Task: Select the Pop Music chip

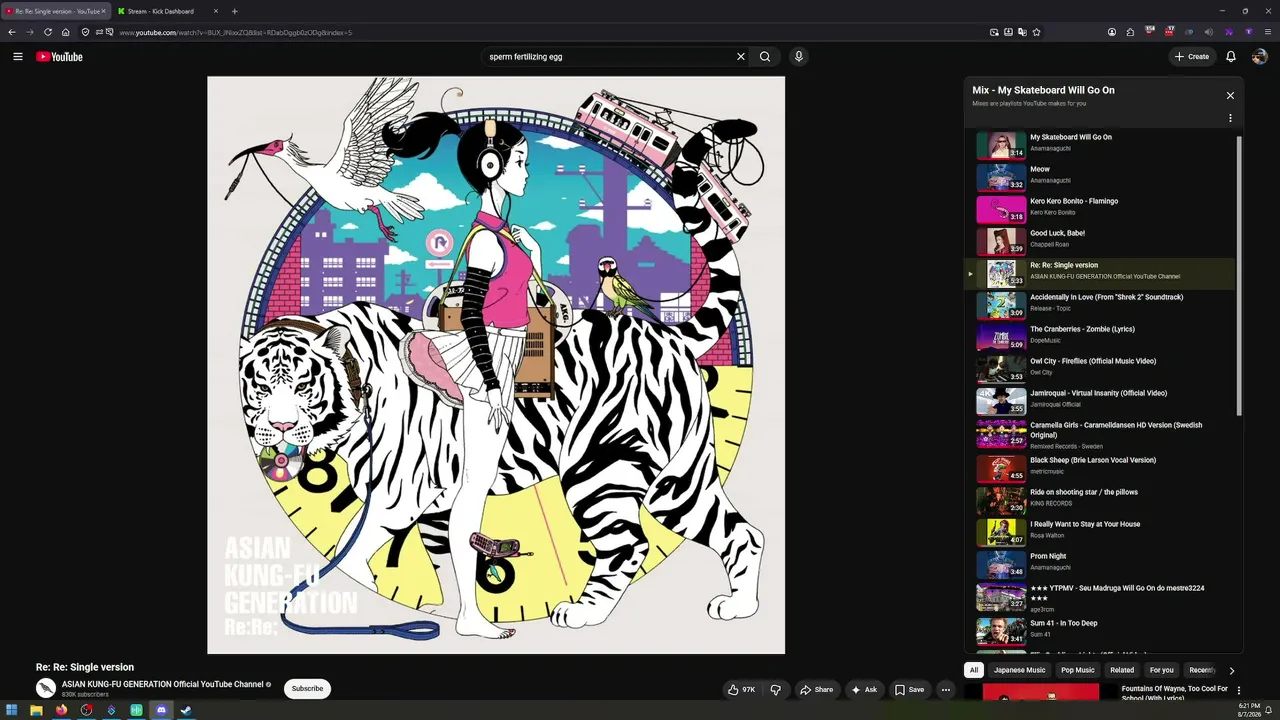Action: (x=1078, y=670)
